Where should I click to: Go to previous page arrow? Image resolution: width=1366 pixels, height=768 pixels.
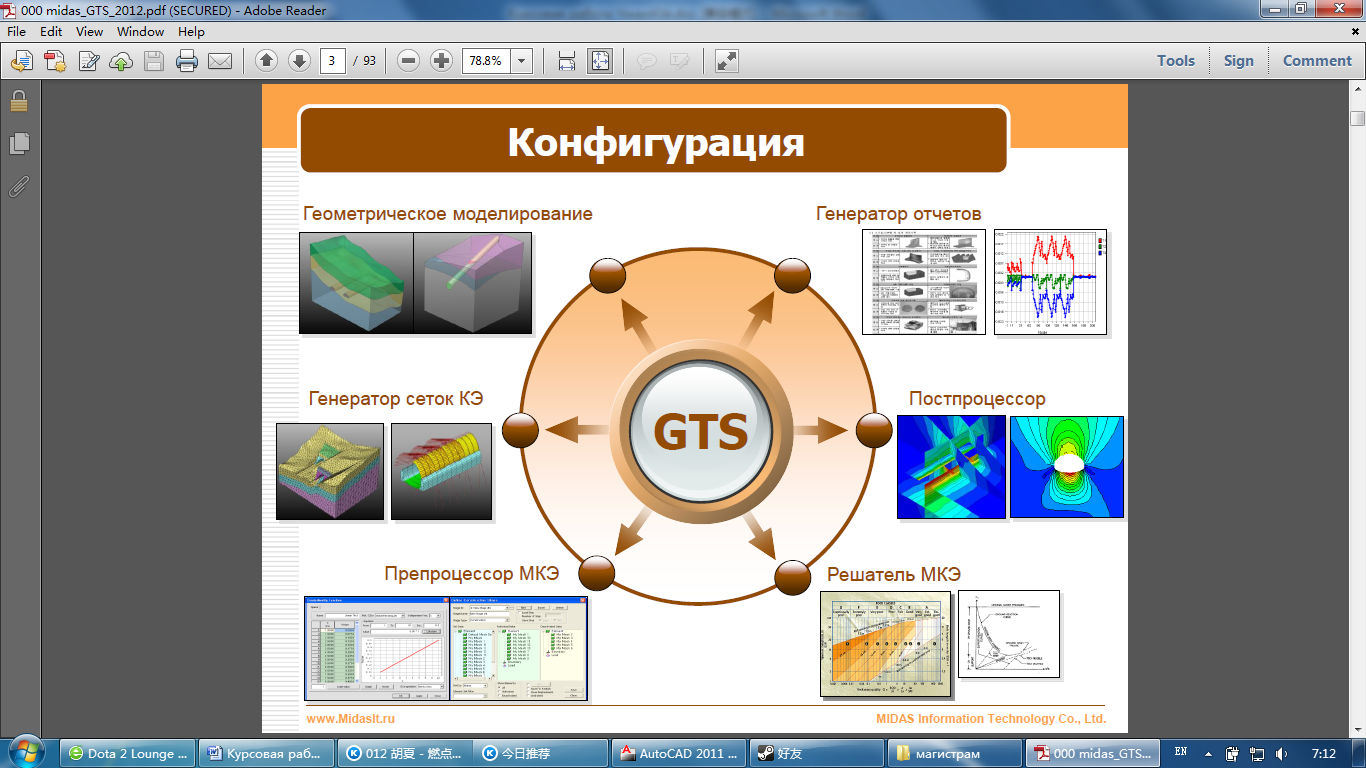click(266, 61)
